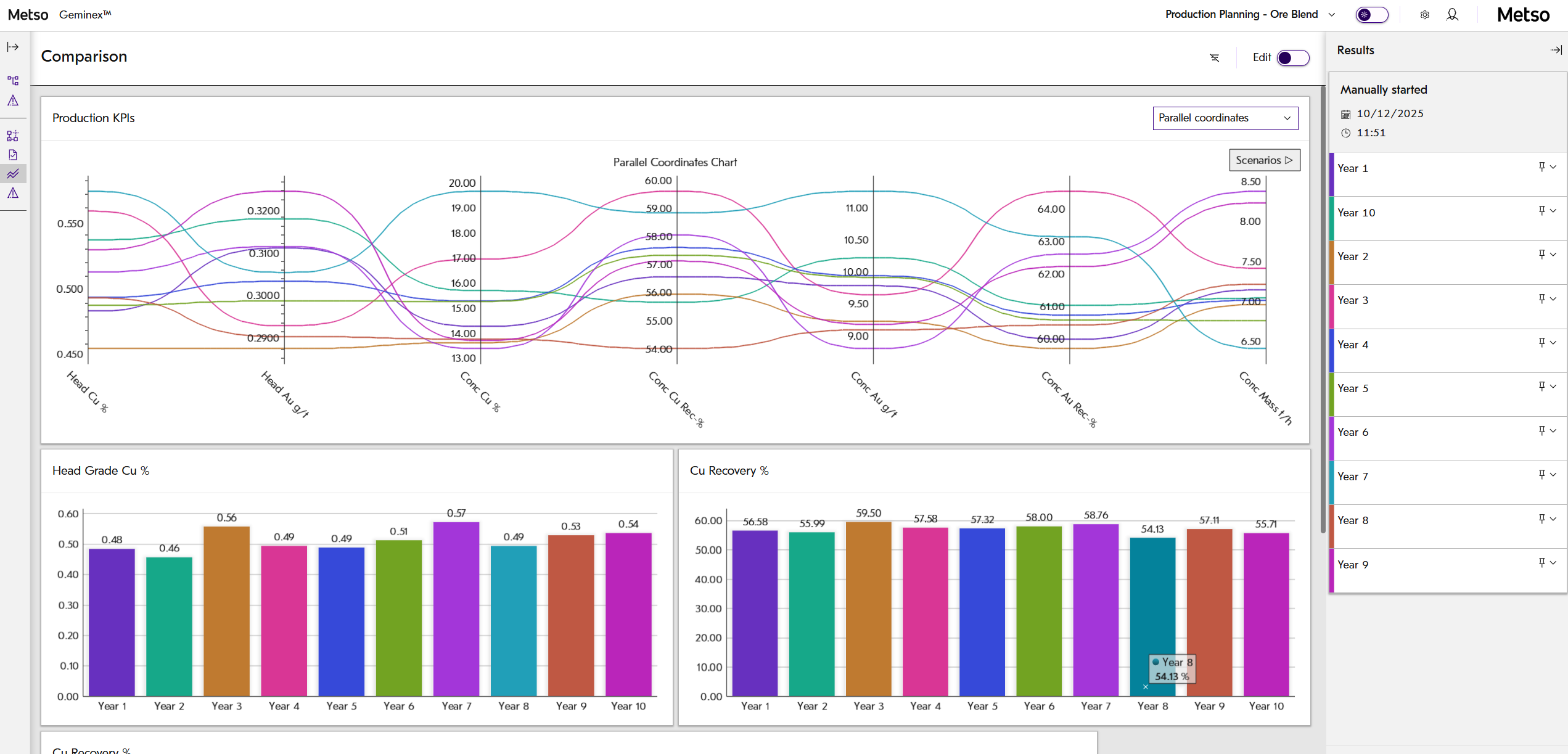Pin the Year 1 result
Screen dimensions: 1568x754
point(1541,167)
